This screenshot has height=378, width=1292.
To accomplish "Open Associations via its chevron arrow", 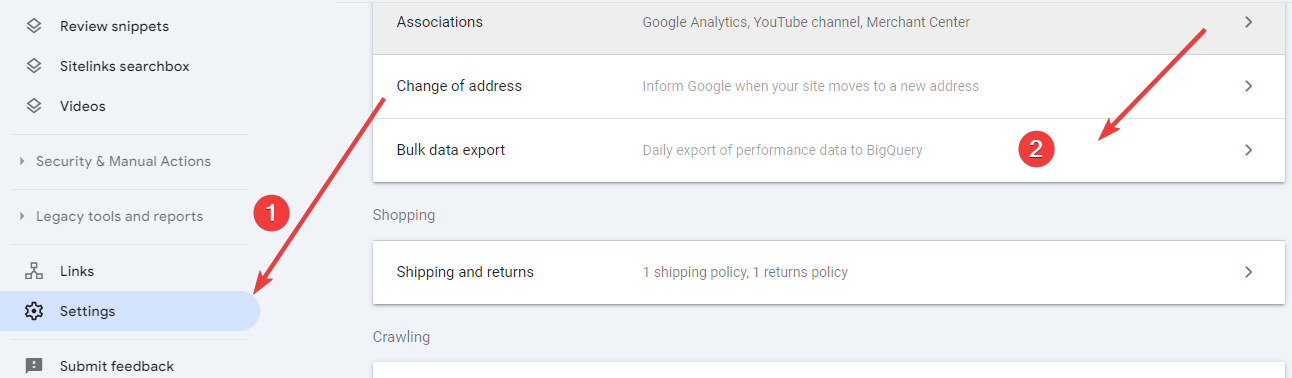I will tap(1248, 22).
